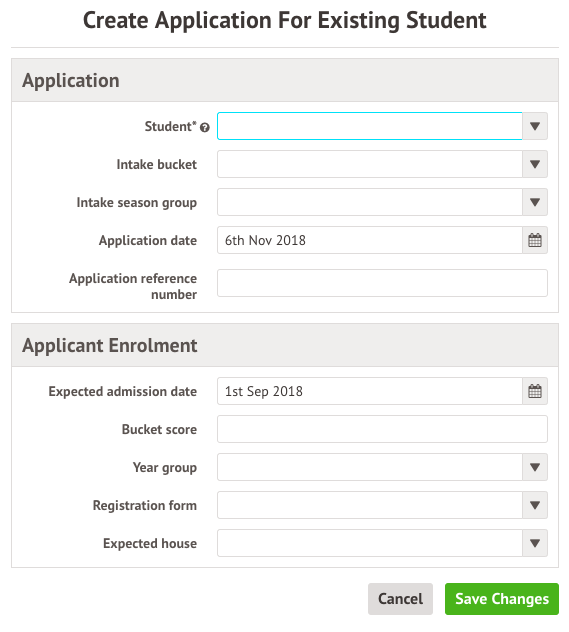Open the Registration form dropdown arrow
Image resolution: width=569 pixels, height=632 pixels.
[535, 505]
